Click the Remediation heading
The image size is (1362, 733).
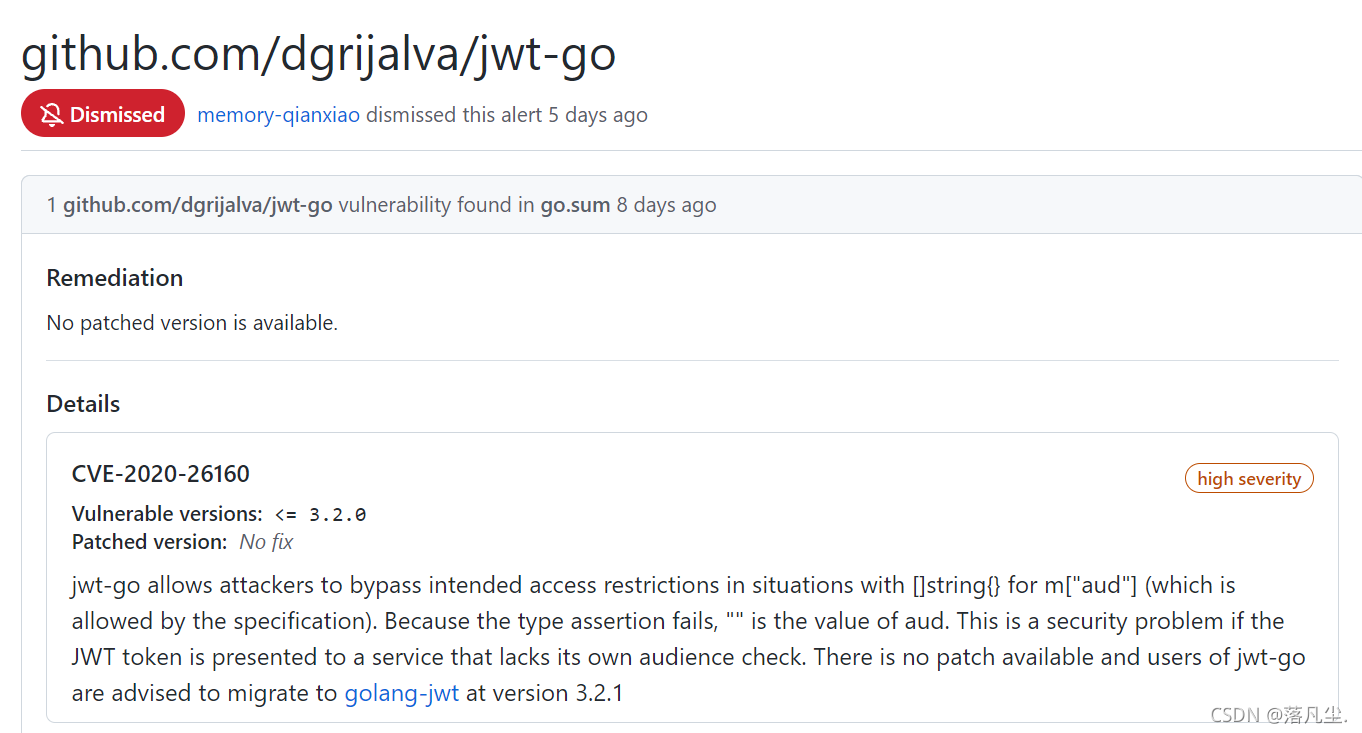pos(115,278)
